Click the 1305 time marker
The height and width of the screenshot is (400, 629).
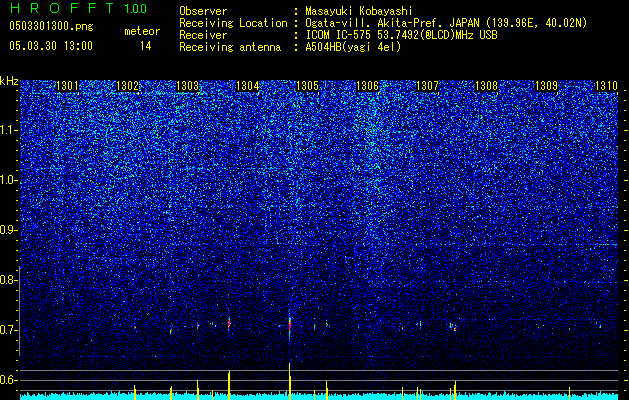pos(307,86)
